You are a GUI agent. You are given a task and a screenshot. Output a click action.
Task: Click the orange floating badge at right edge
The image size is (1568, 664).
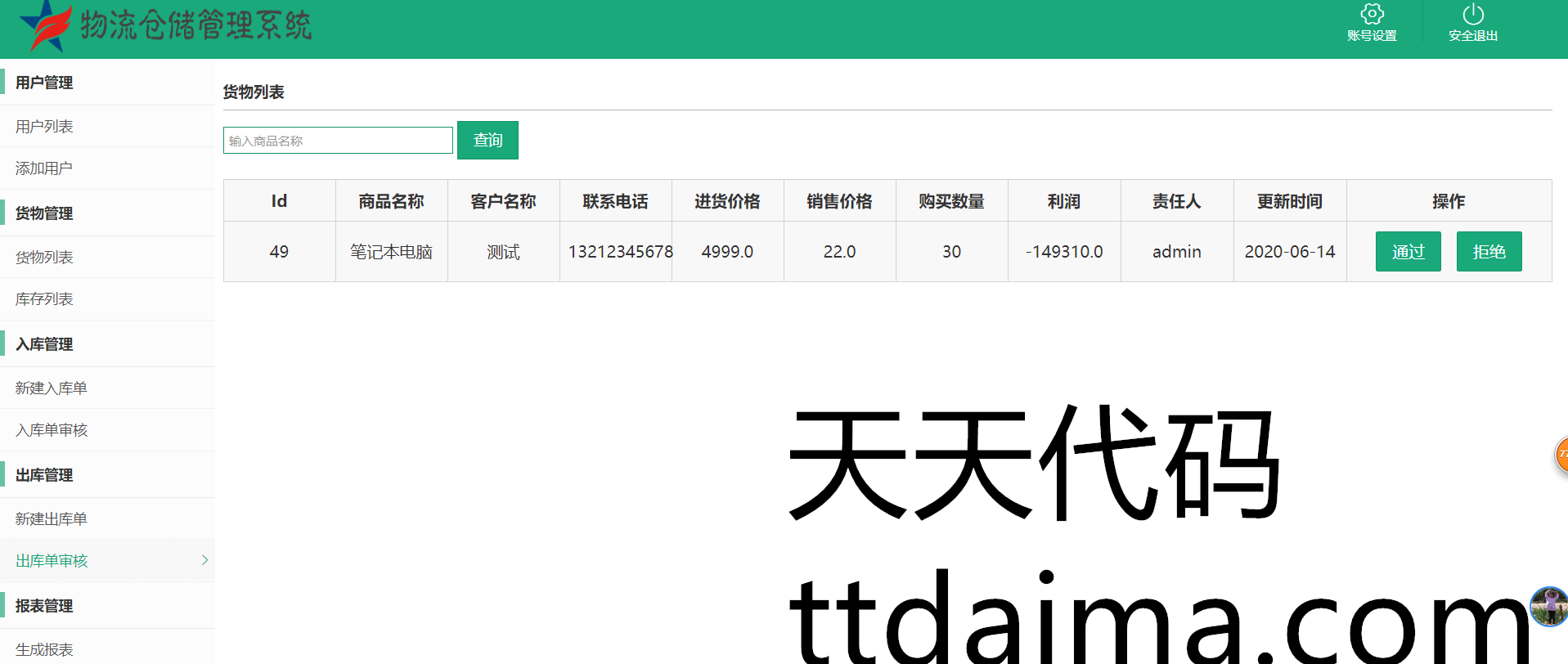tap(1561, 455)
